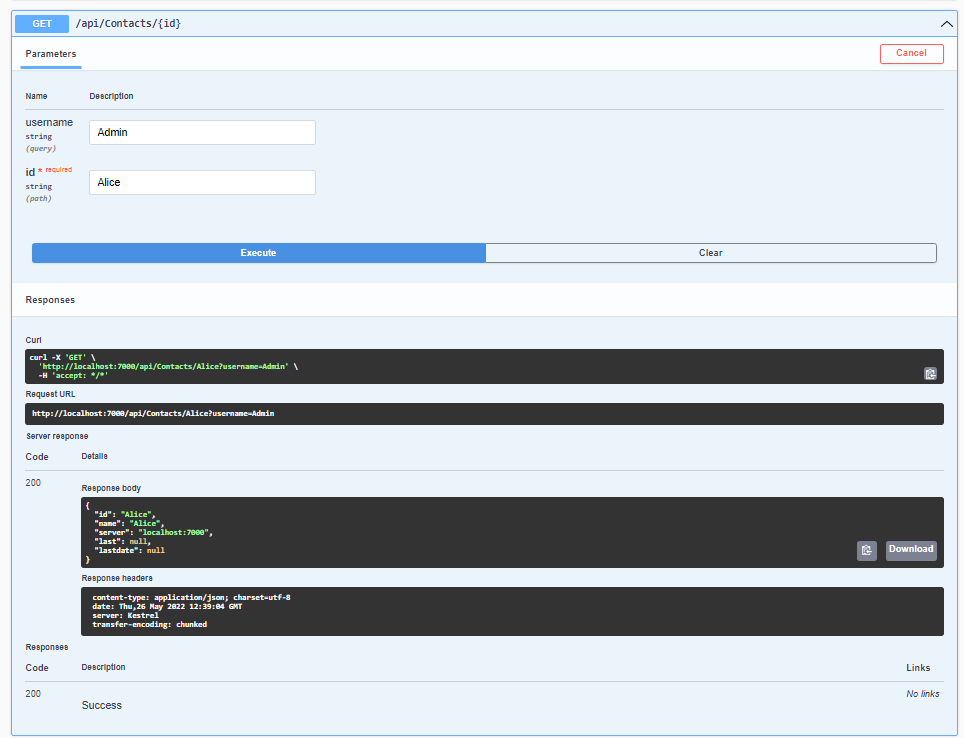Copy the curl command to clipboard
Image resolution: width=964 pixels, height=738 pixels.
pyautogui.click(x=930, y=372)
